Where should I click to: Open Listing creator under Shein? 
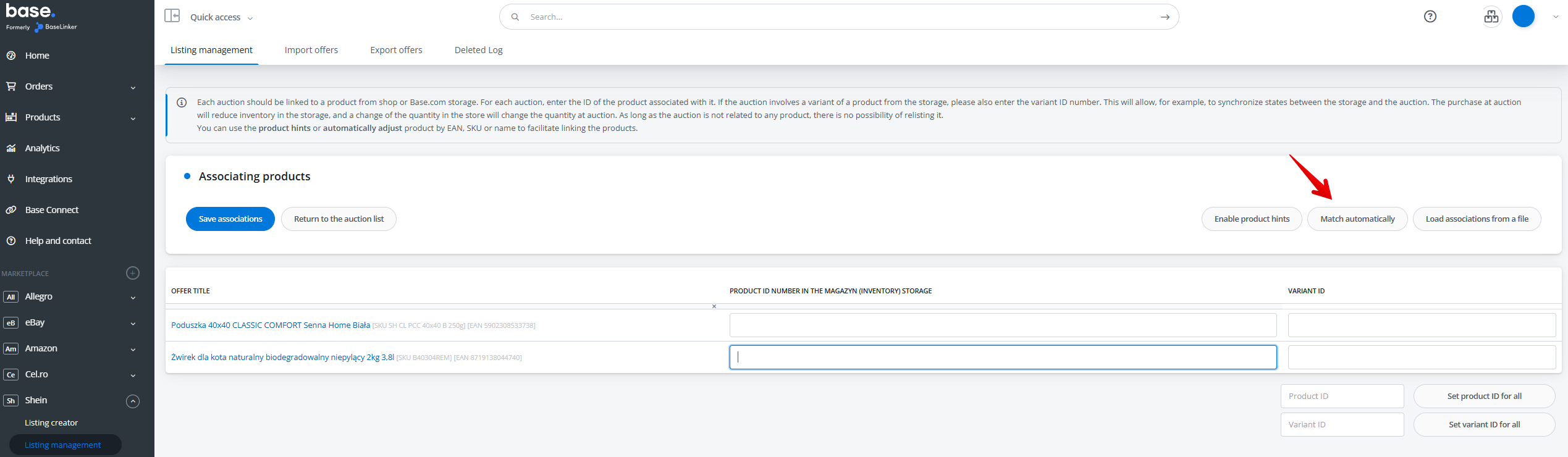coord(51,423)
